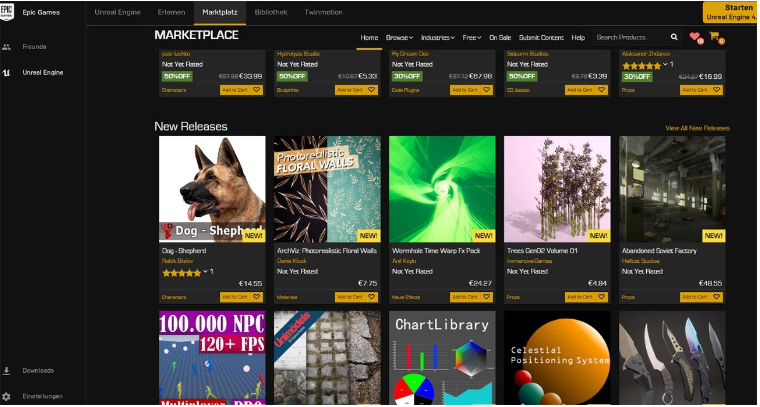Screen dimensions: 760x407
Task: Open seller Anil Koyiu link
Action: [404, 261]
